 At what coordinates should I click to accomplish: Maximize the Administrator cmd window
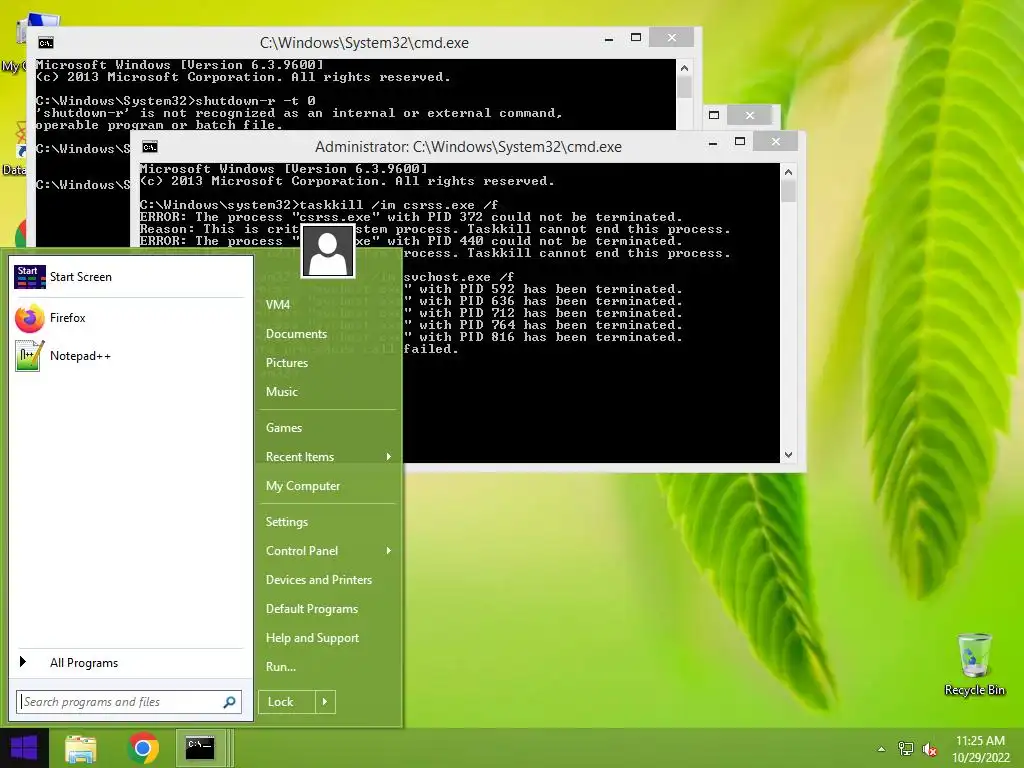(740, 142)
